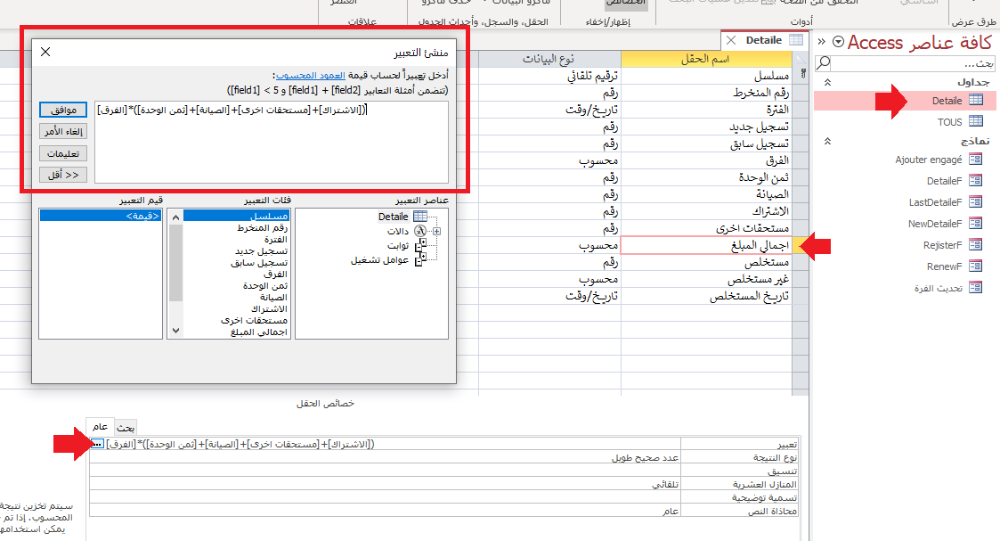Open the Ajouter engagé form

click(x=930, y=159)
